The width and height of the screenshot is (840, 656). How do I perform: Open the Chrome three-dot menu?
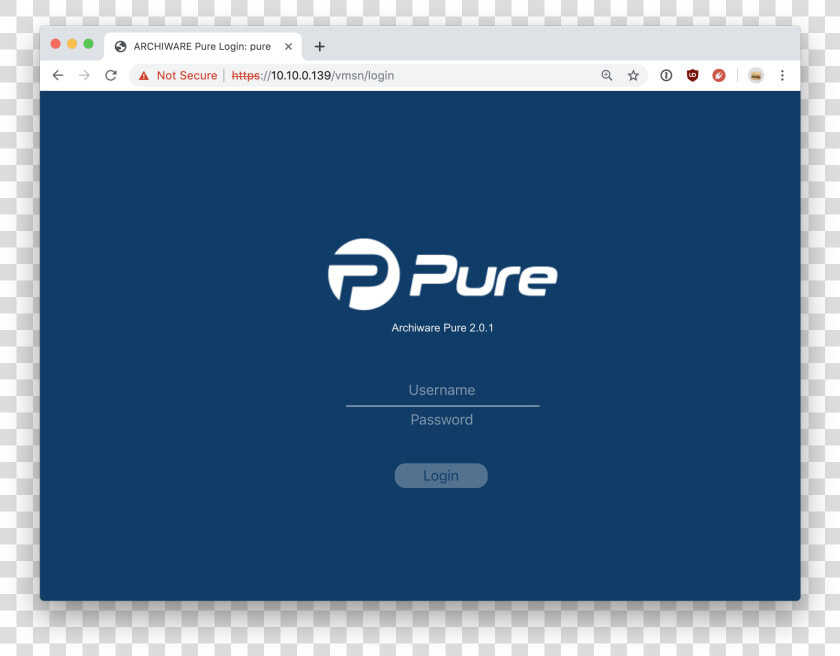tap(782, 76)
